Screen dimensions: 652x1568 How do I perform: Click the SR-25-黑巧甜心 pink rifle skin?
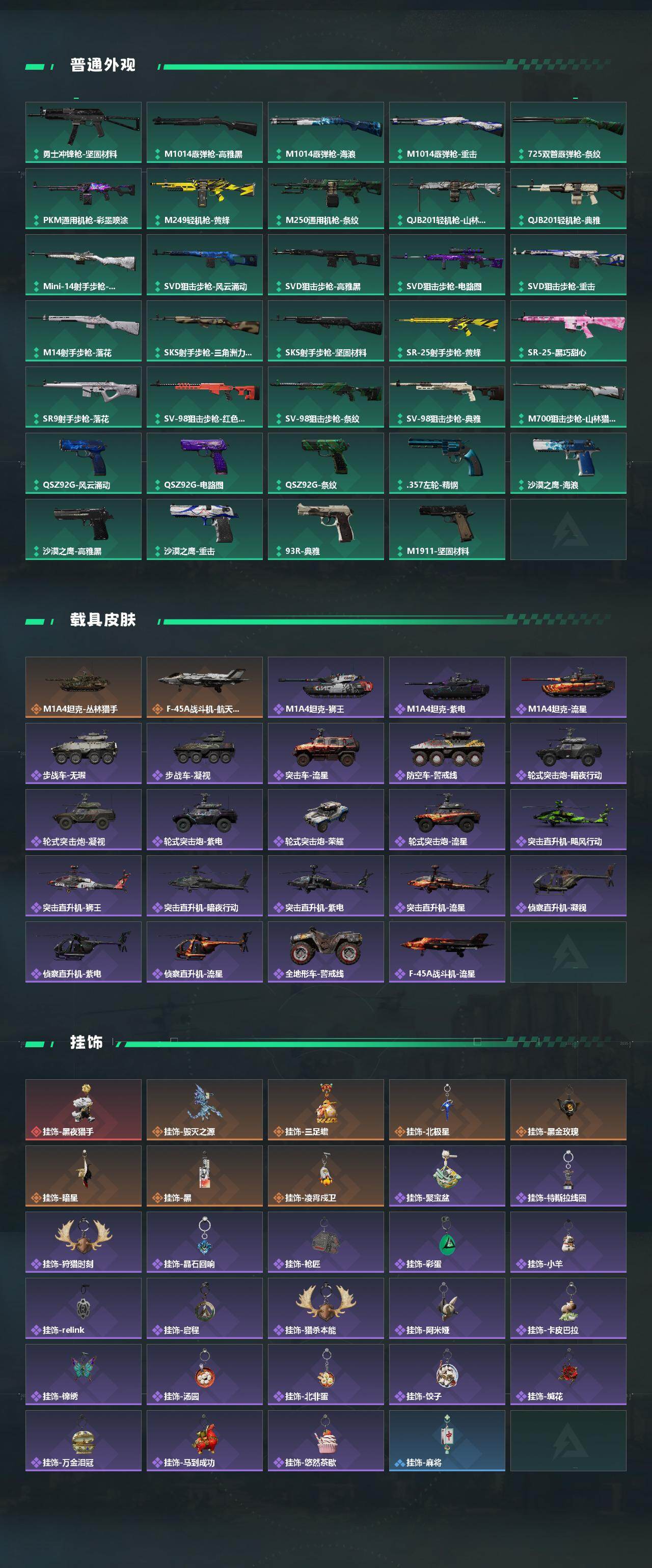pyautogui.click(x=568, y=330)
